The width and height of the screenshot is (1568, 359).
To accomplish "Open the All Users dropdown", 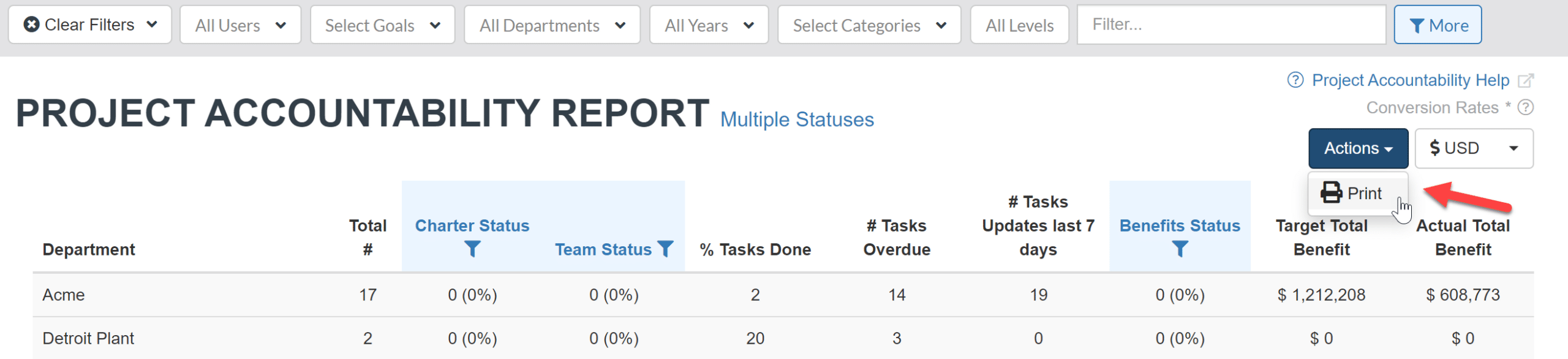I will click(240, 25).
